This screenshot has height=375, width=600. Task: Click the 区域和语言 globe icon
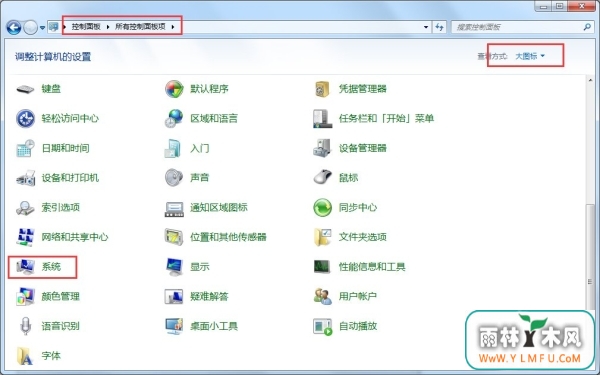174,119
